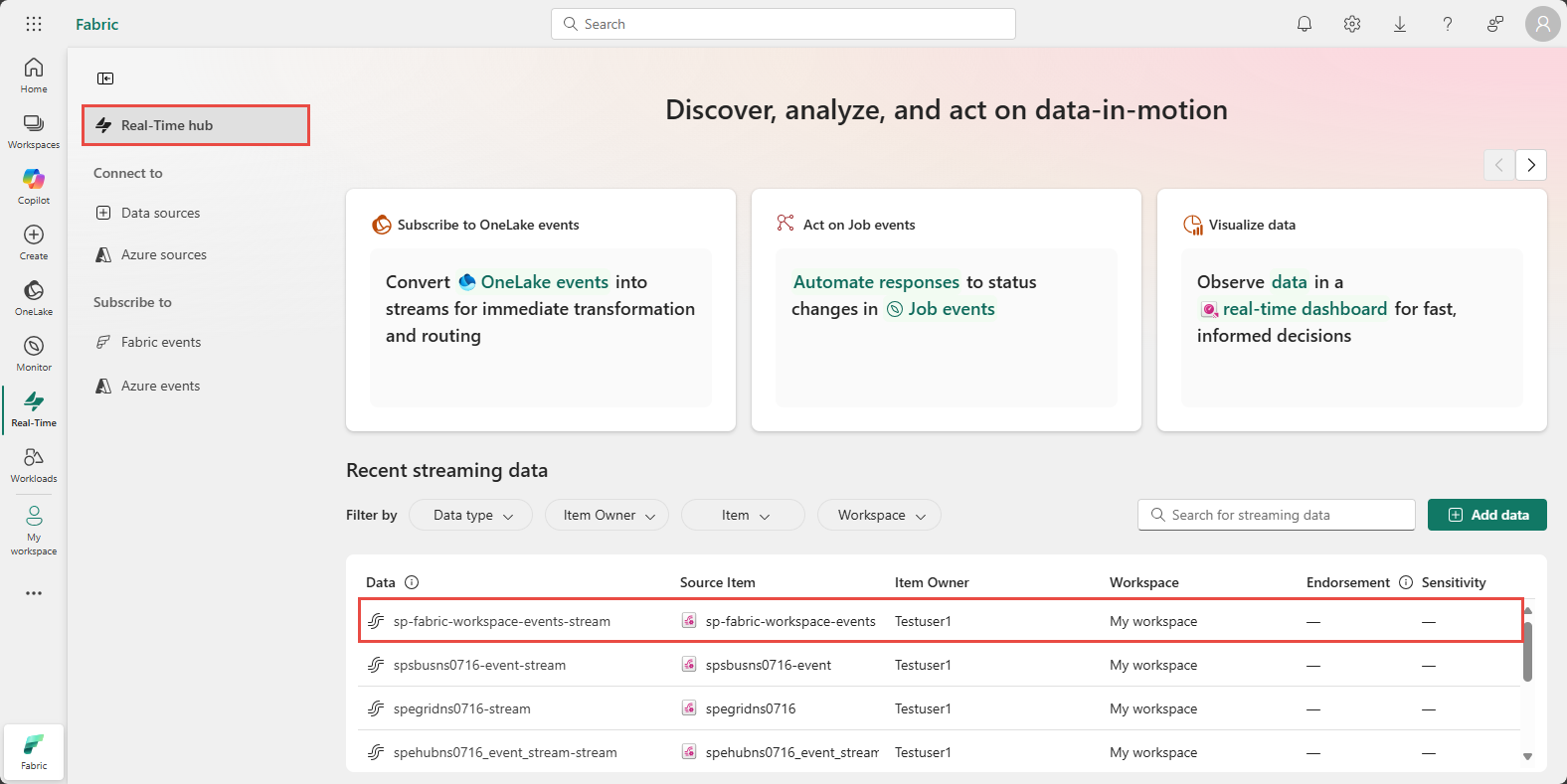1567x784 pixels.
Task: Select Fabric events under Subscribe to
Action: point(161,342)
